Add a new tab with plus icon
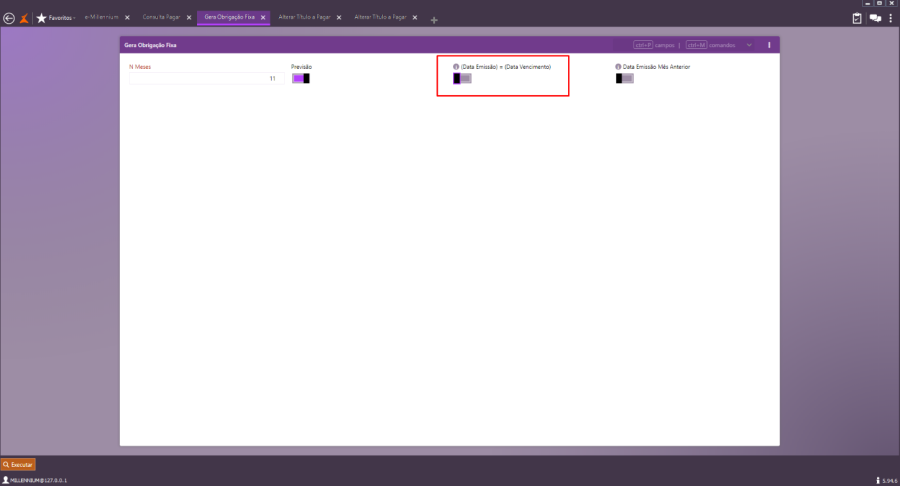The height and width of the screenshot is (486, 900). [x=434, y=20]
